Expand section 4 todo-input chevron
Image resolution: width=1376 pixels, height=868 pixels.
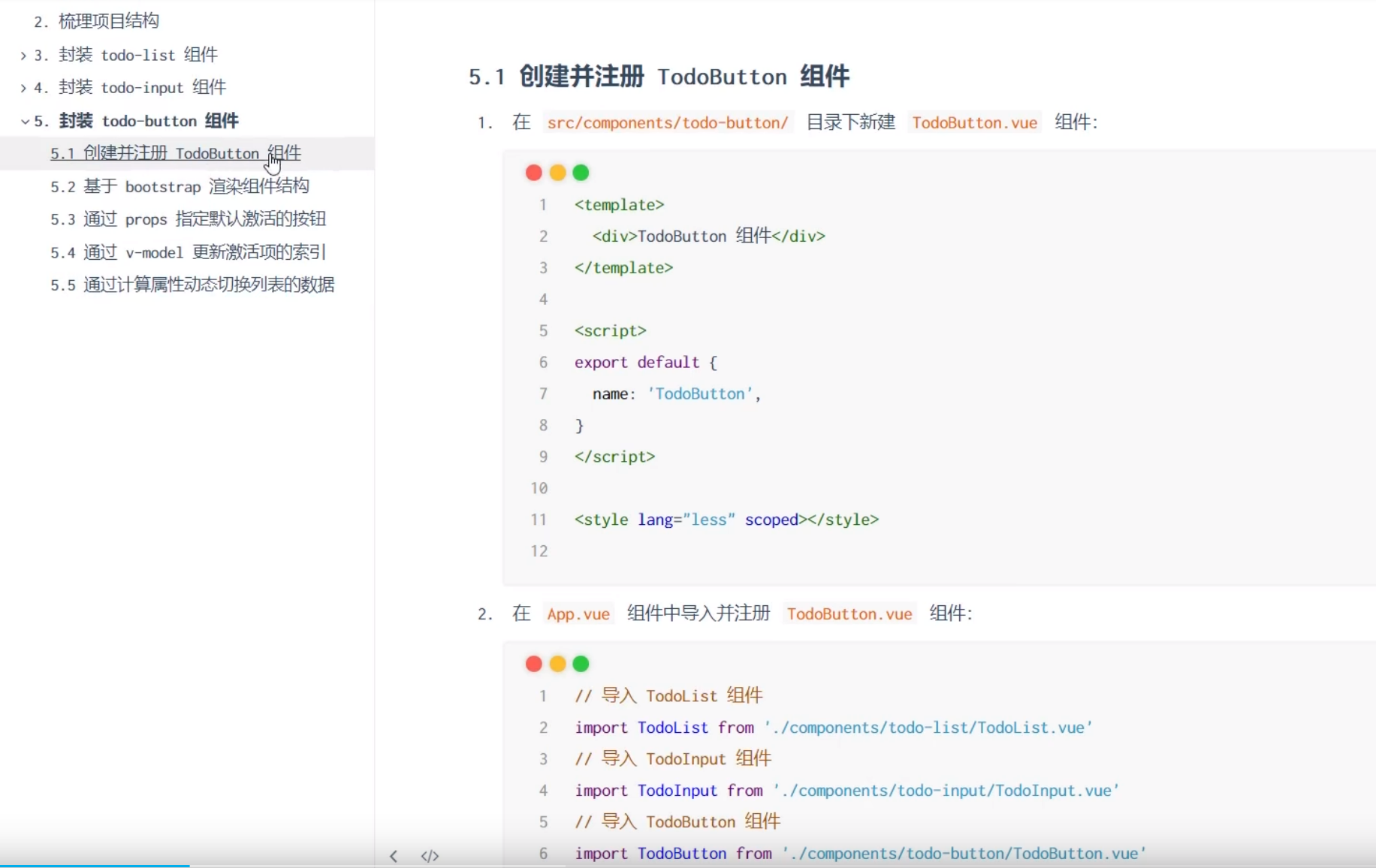pyautogui.click(x=23, y=88)
